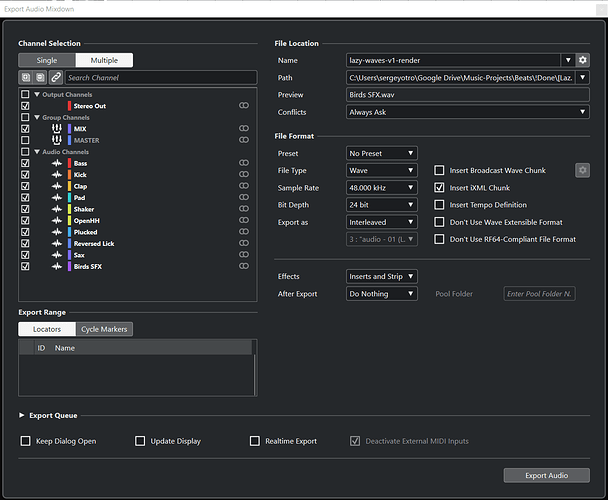Switch to the Single channel tab
Image resolution: width=608 pixels, height=500 pixels.
(x=47, y=60)
